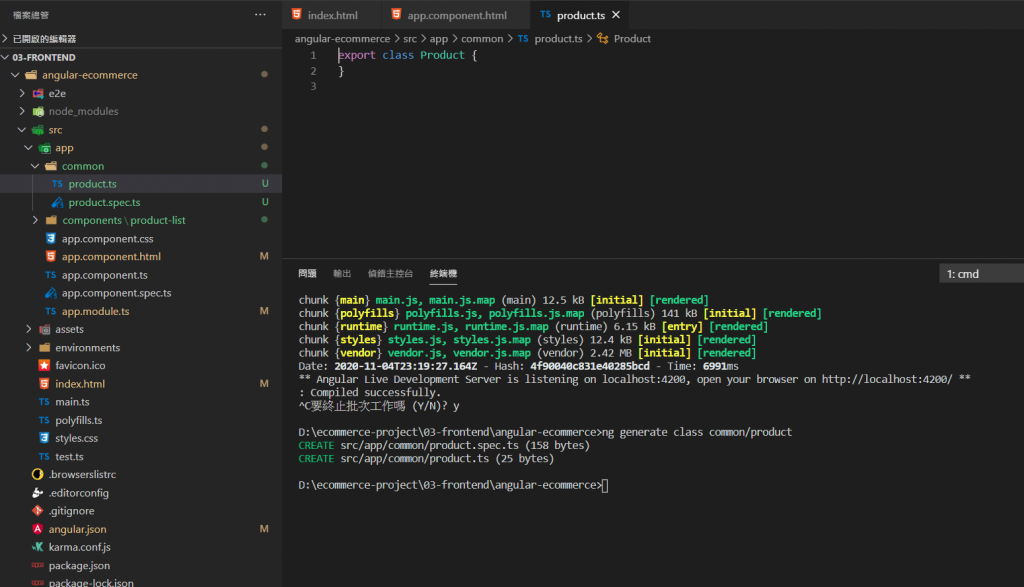Click the angular.json Angular icon
The height and width of the screenshot is (587, 1024).
pos(38,529)
